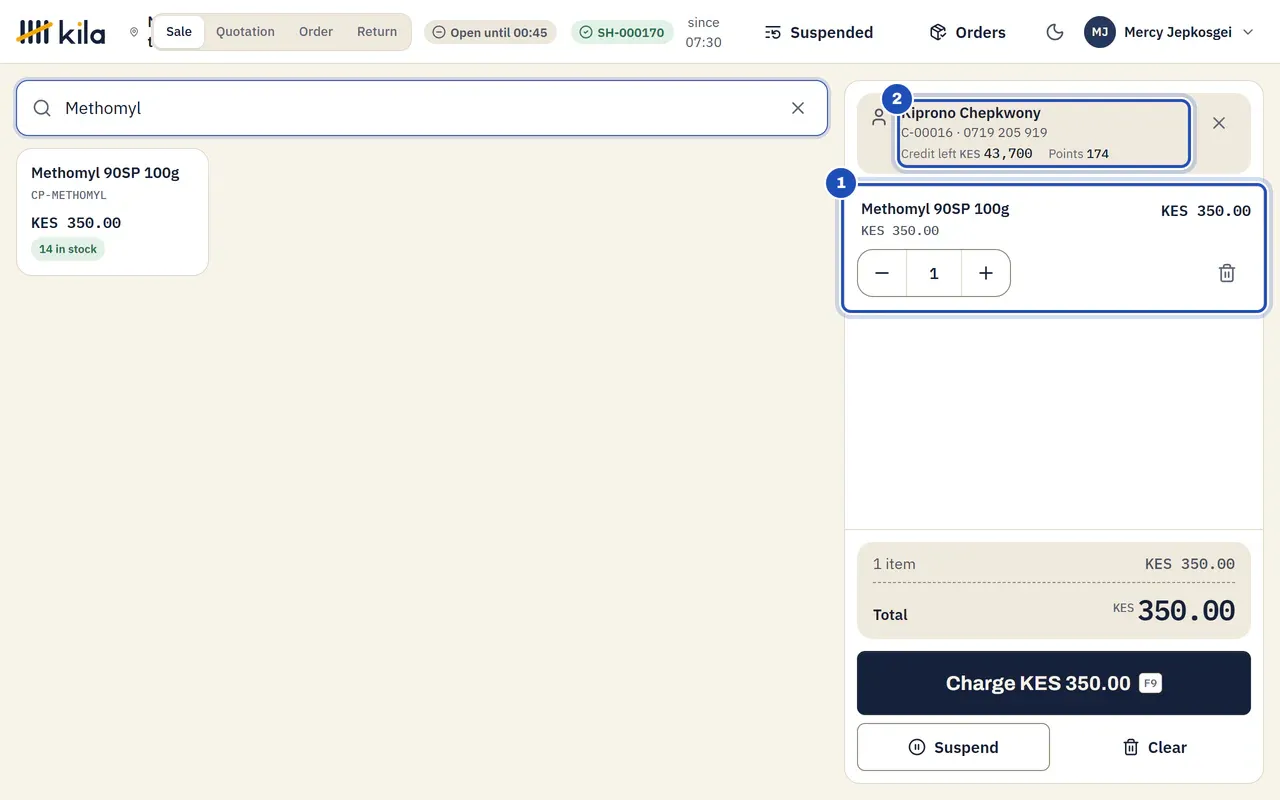This screenshot has width=1280, height=800.
Task: Click the customer person icon
Action: [x=879, y=118]
